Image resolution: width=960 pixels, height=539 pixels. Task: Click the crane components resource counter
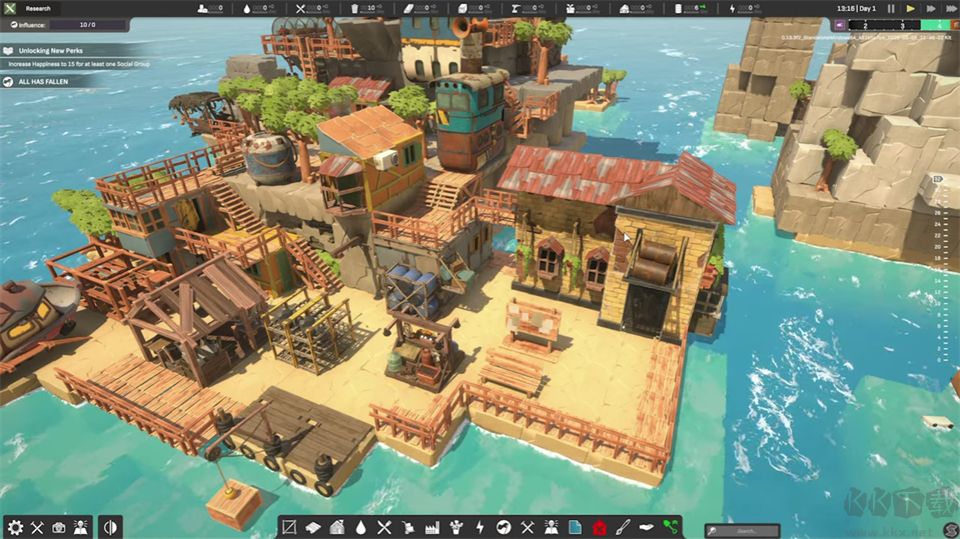click(x=527, y=9)
